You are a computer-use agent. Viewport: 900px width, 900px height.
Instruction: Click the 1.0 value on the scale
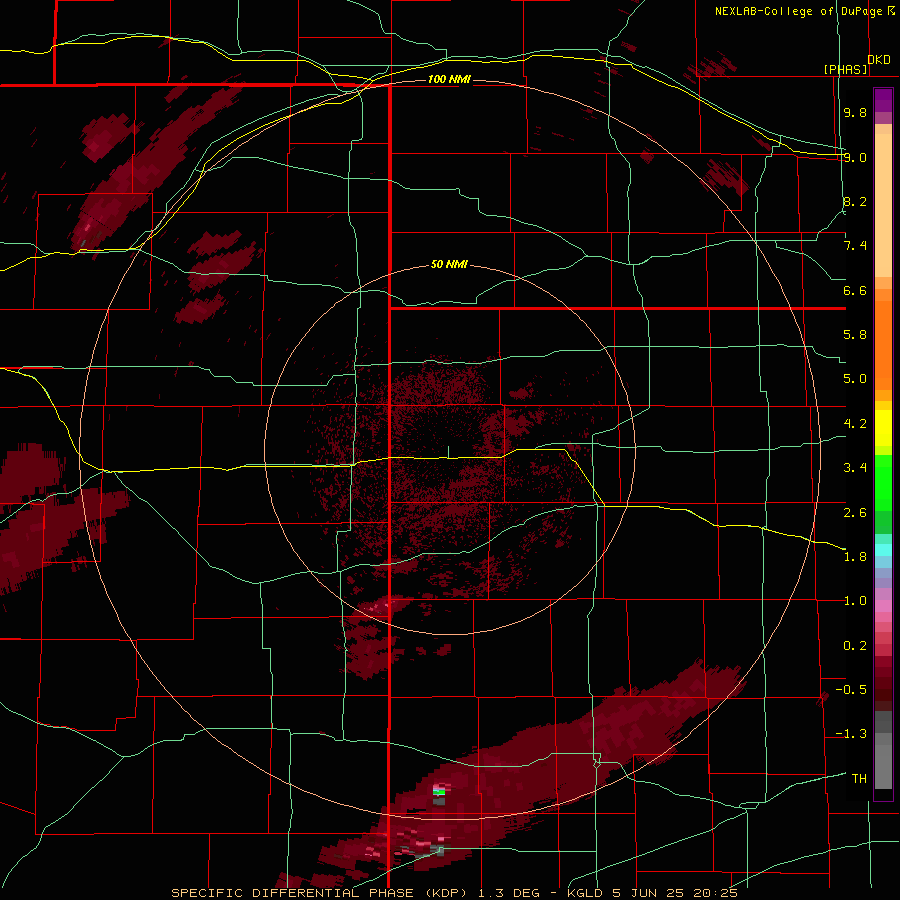pyautogui.click(x=855, y=601)
